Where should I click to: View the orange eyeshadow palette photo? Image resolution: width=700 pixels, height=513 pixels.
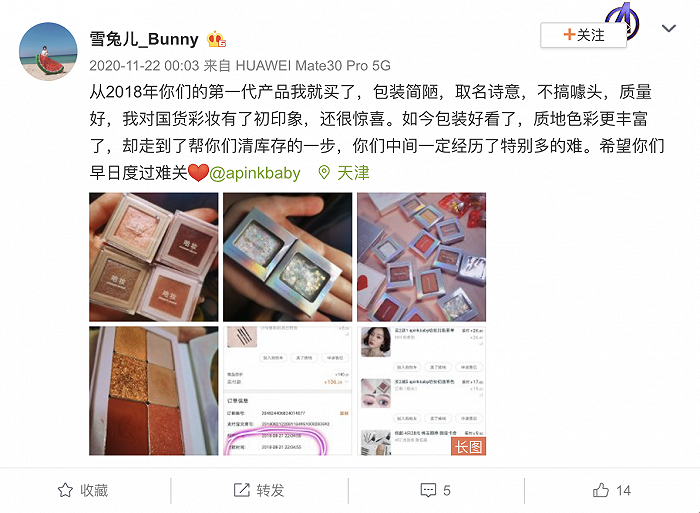click(x=154, y=391)
